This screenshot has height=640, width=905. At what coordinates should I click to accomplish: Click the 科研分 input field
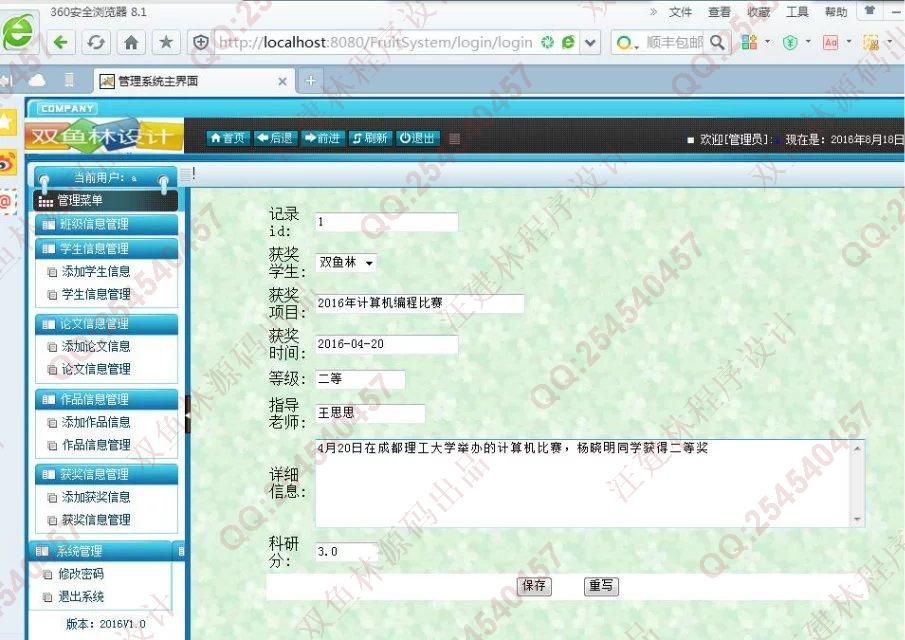[x=347, y=552]
